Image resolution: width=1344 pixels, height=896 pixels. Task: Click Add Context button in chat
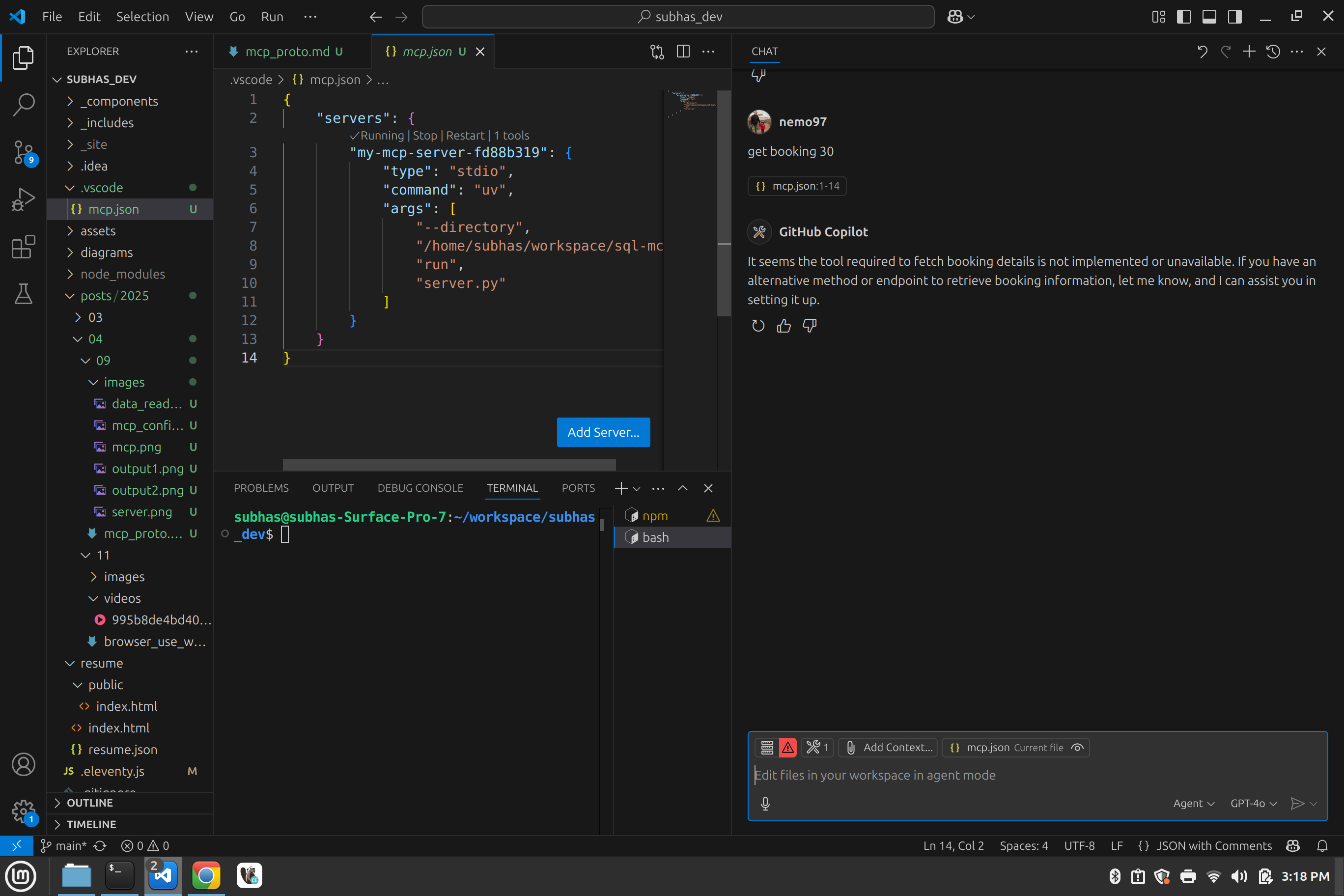[888, 748]
